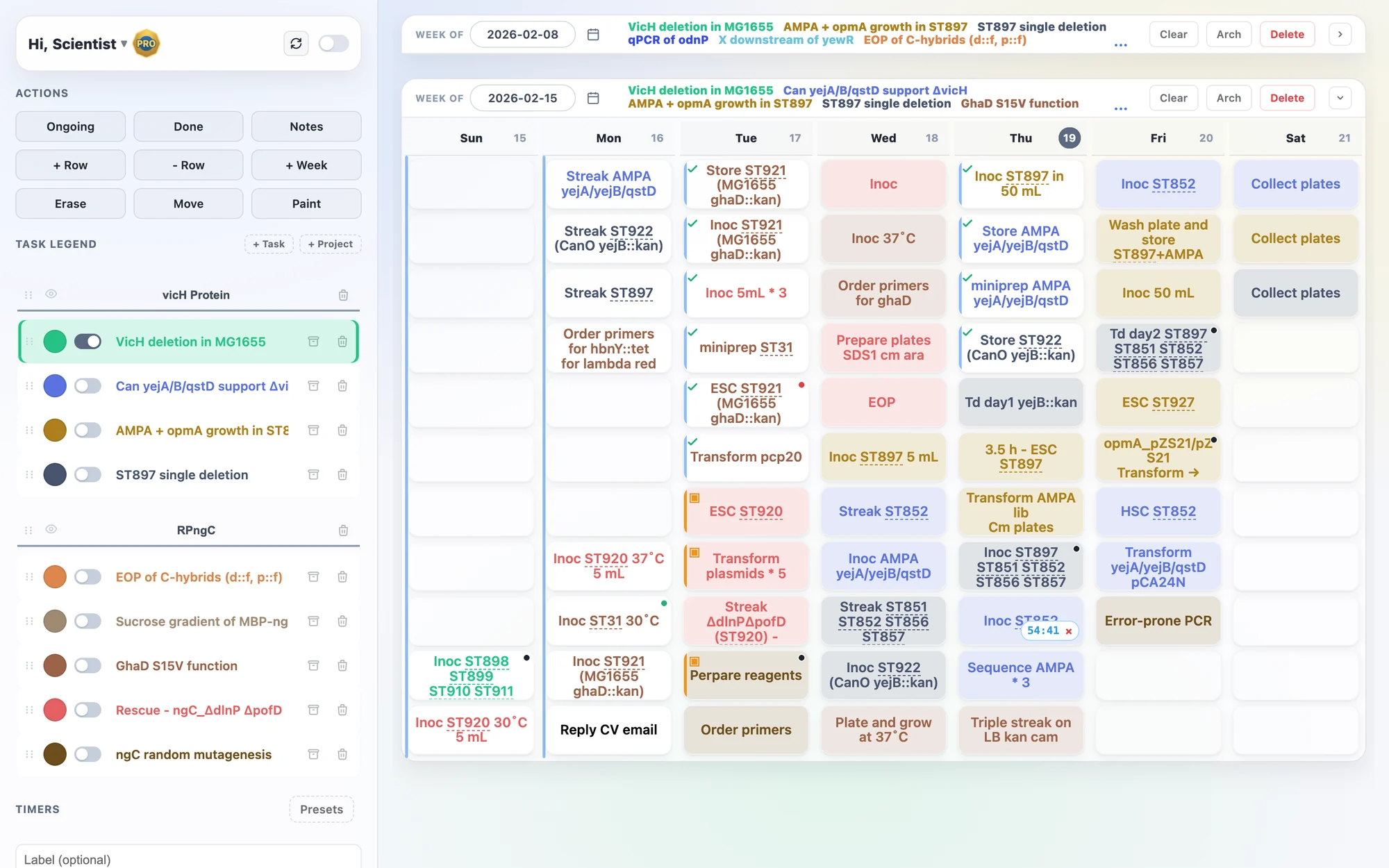Disable VicH deletion in MG1655 toggle
The height and width of the screenshot is (868, 1389).
pos(88,342)
